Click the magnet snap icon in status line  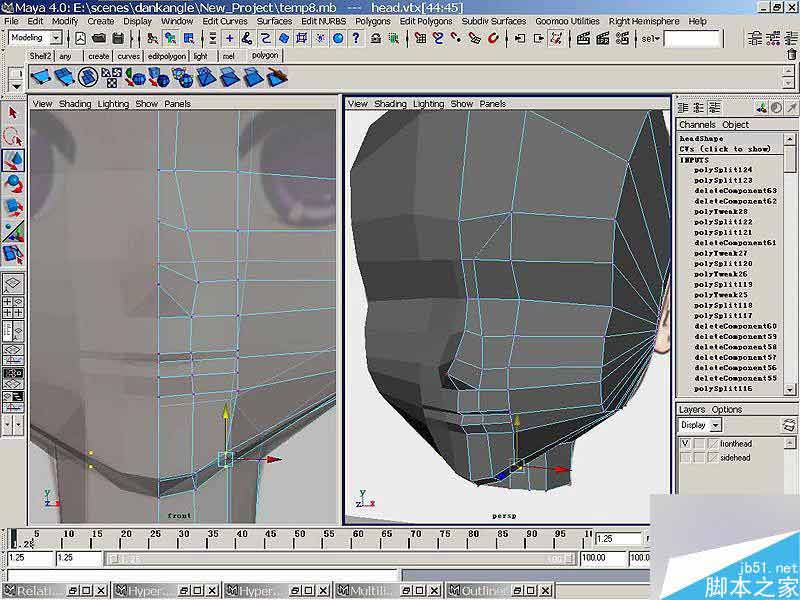(x=494, y=38)
